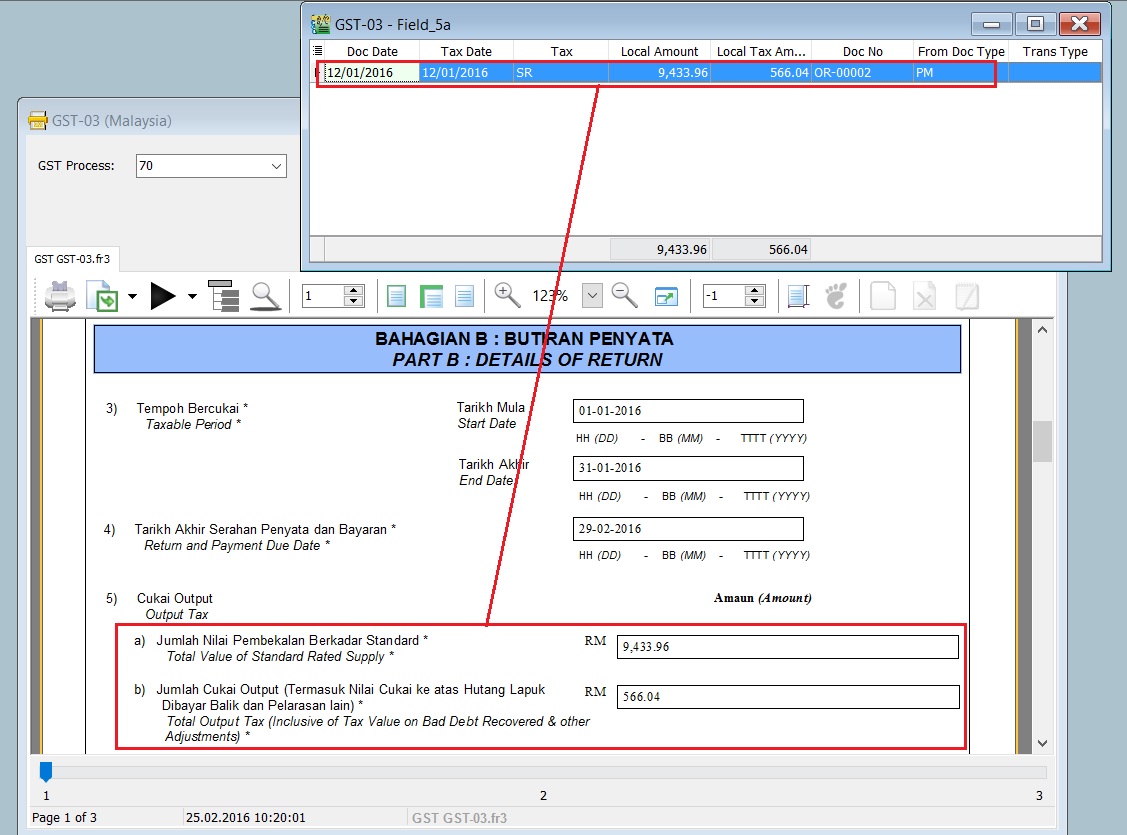Toggle the report outline tree icon
This screenshot has width=1127, height=835.
coord(223,296)
